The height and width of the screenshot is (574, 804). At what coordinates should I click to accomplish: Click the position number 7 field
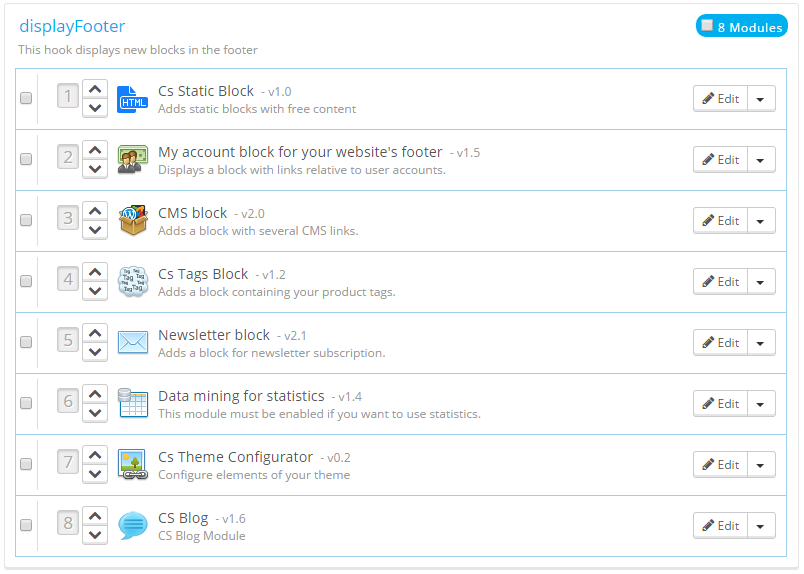(68, 463)
